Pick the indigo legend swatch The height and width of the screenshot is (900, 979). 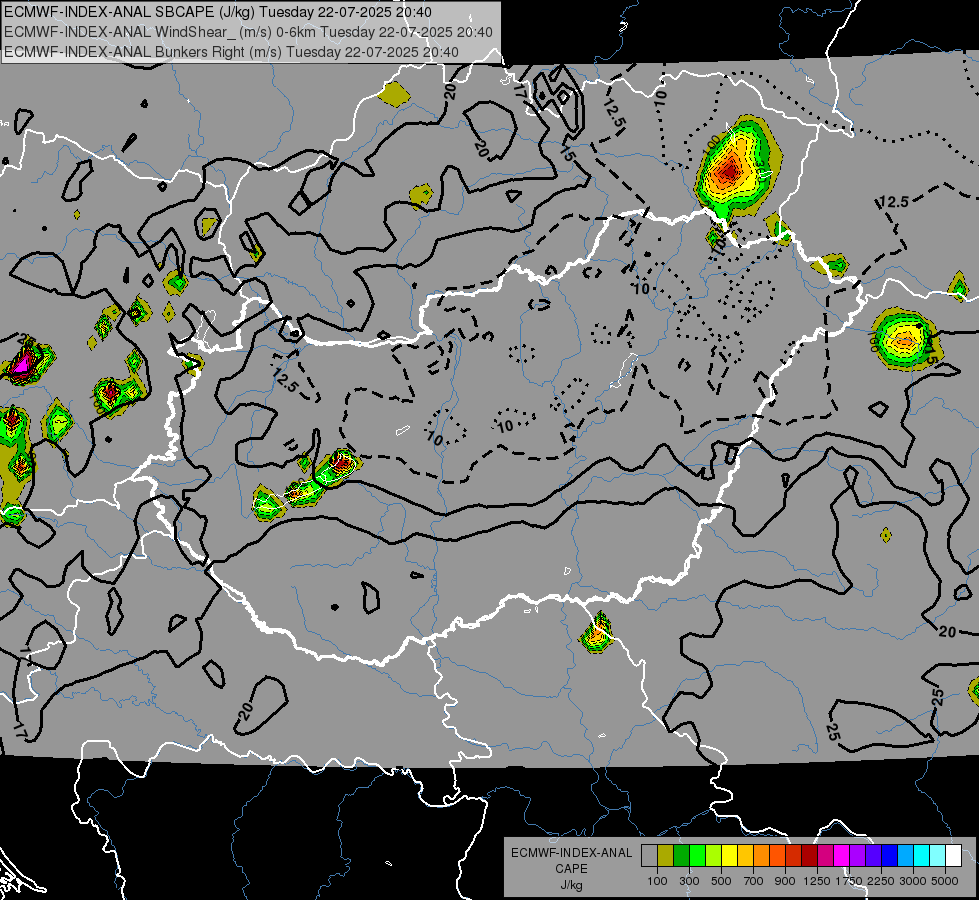(x=873, y=856)
